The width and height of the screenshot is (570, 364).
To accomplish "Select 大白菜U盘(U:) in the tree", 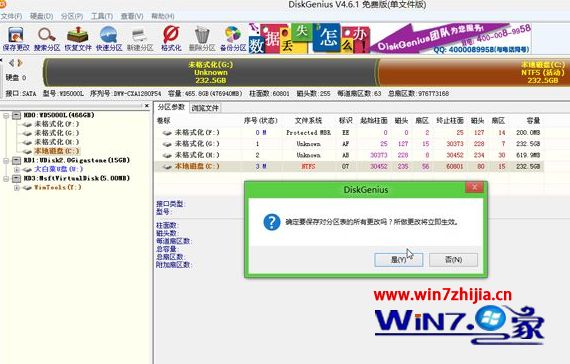I will [x=59, y=169].
